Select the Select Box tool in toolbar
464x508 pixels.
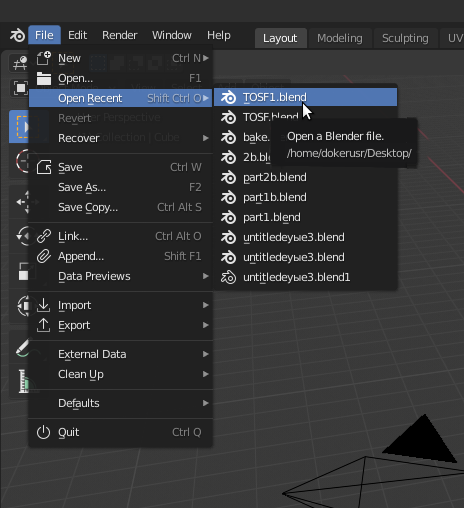pos(19,127)
